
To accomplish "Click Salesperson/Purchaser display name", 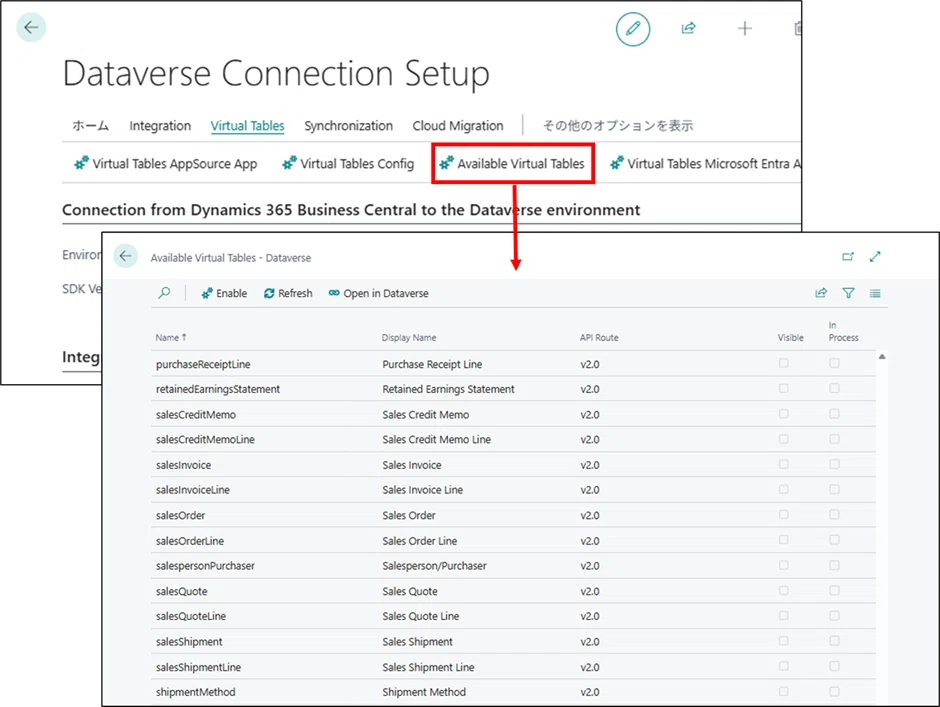I will click(435, 565).
